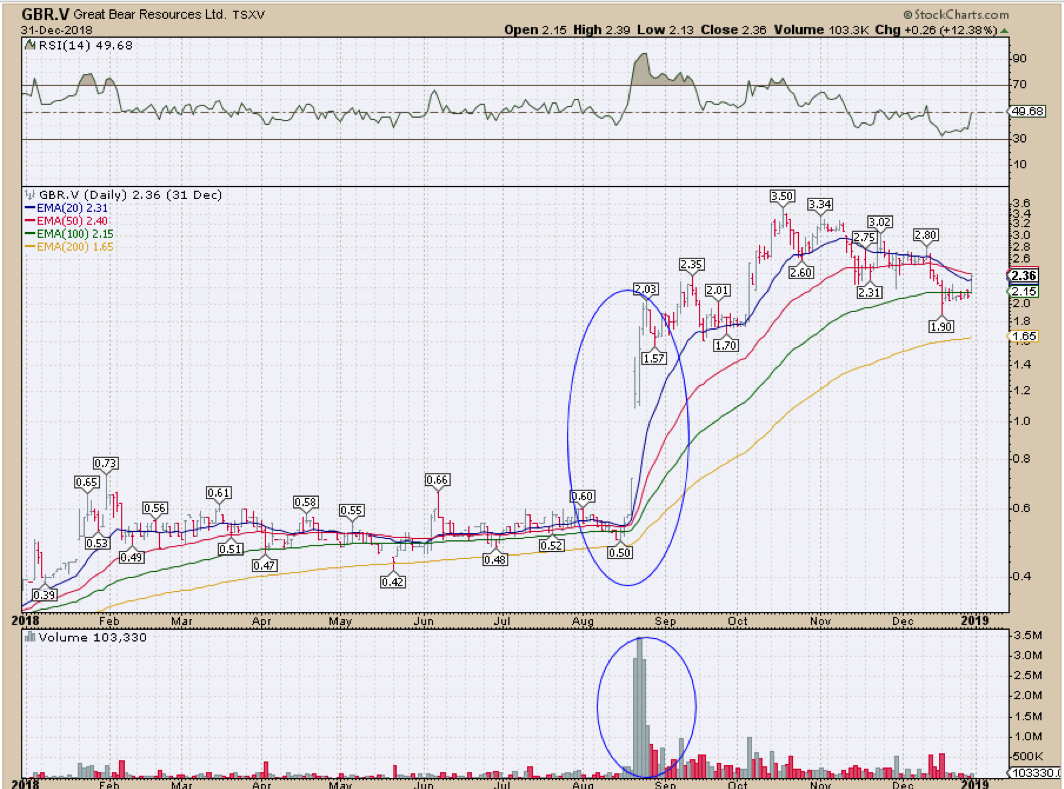Click the 2.75 price label

(864, 237)
